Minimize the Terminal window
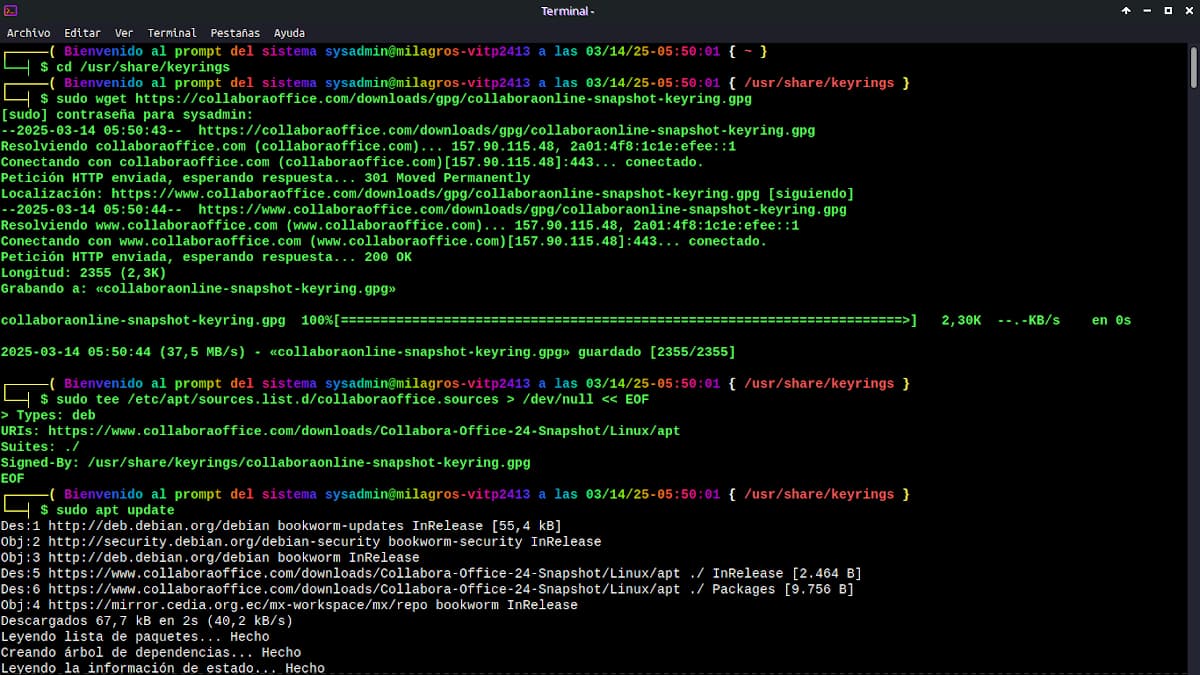This screenshot has height=675, width=1200. (x=1147, y=11)
